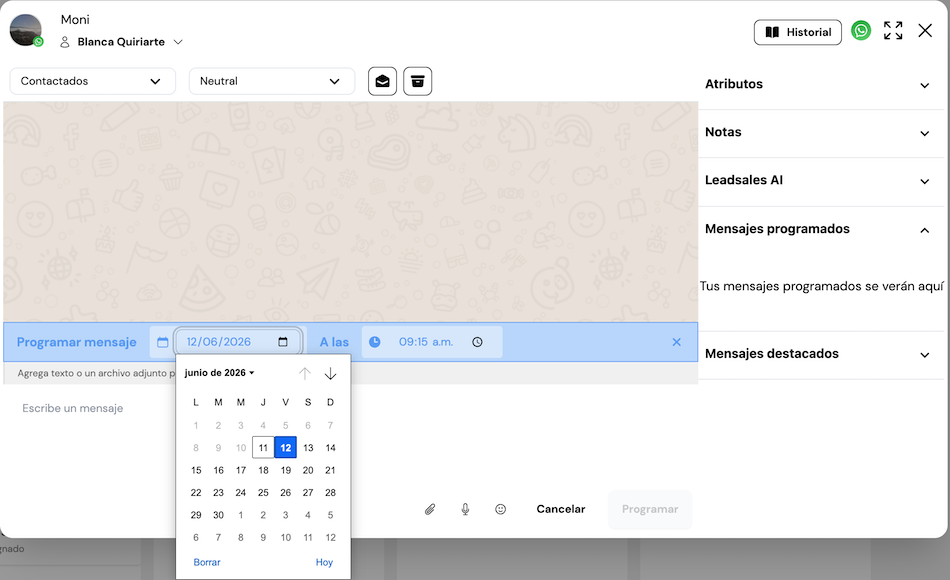Expand the Atributos section
The width and height of the screenshot is (950, 580).
pyautogui.click(x=821, y=85)
